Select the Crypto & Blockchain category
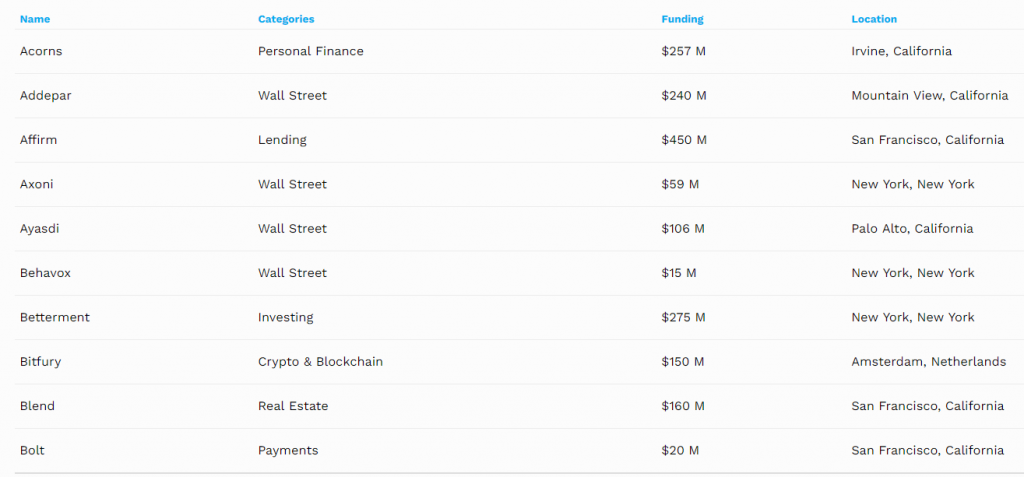This screenshot has width=1024, height=477. point(320,362)
